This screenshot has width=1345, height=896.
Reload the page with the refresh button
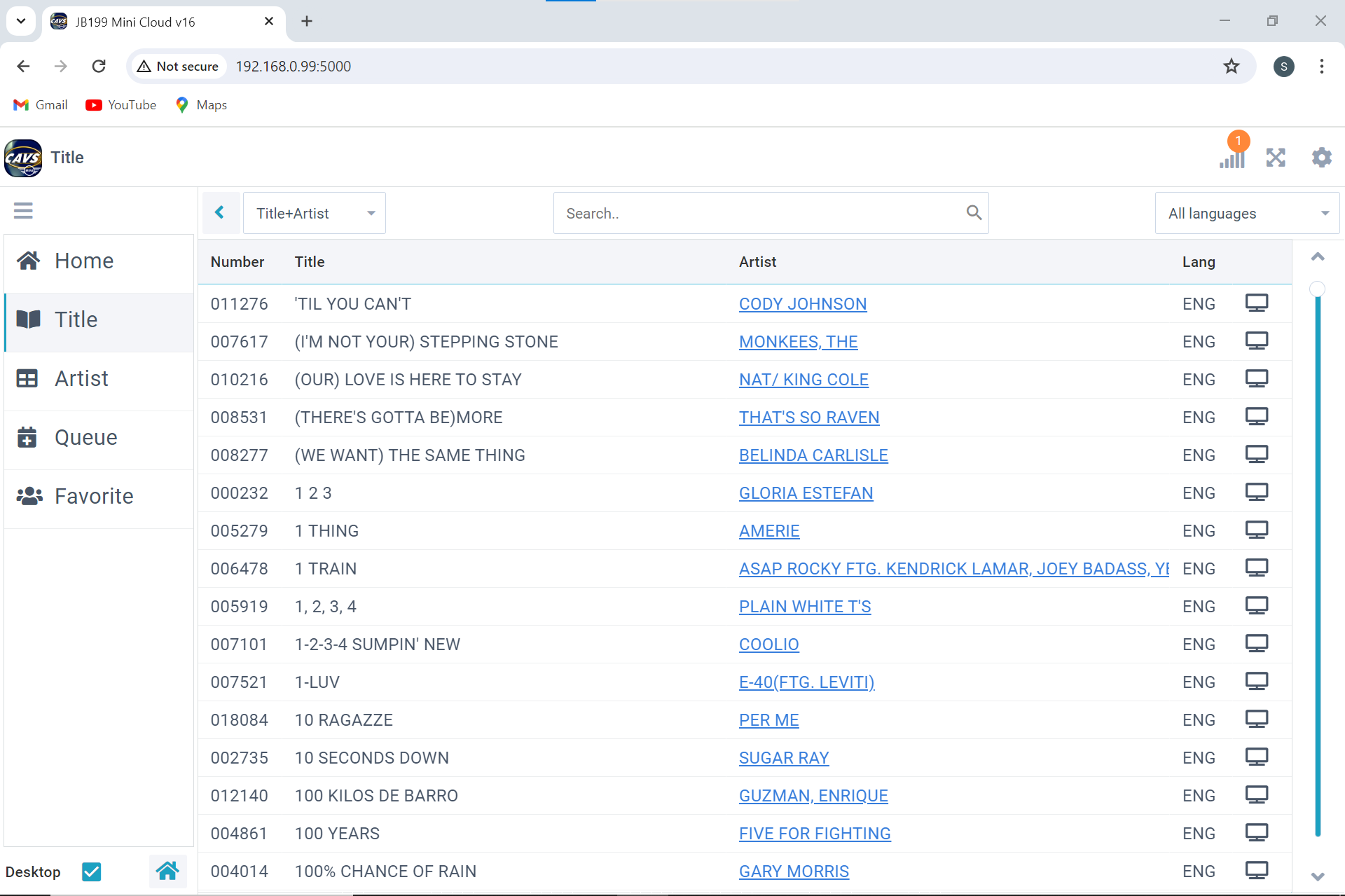(x=99, y=67)
